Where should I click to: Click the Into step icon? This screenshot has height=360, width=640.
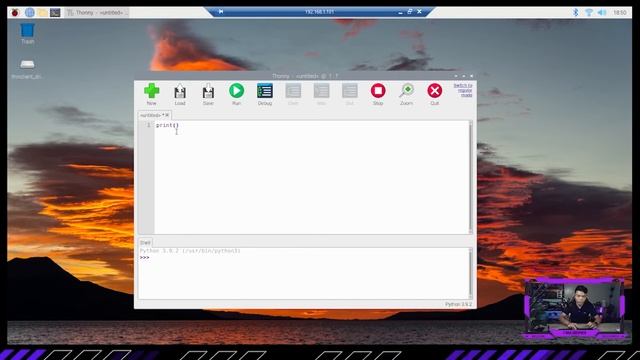(x=321, y=91)
